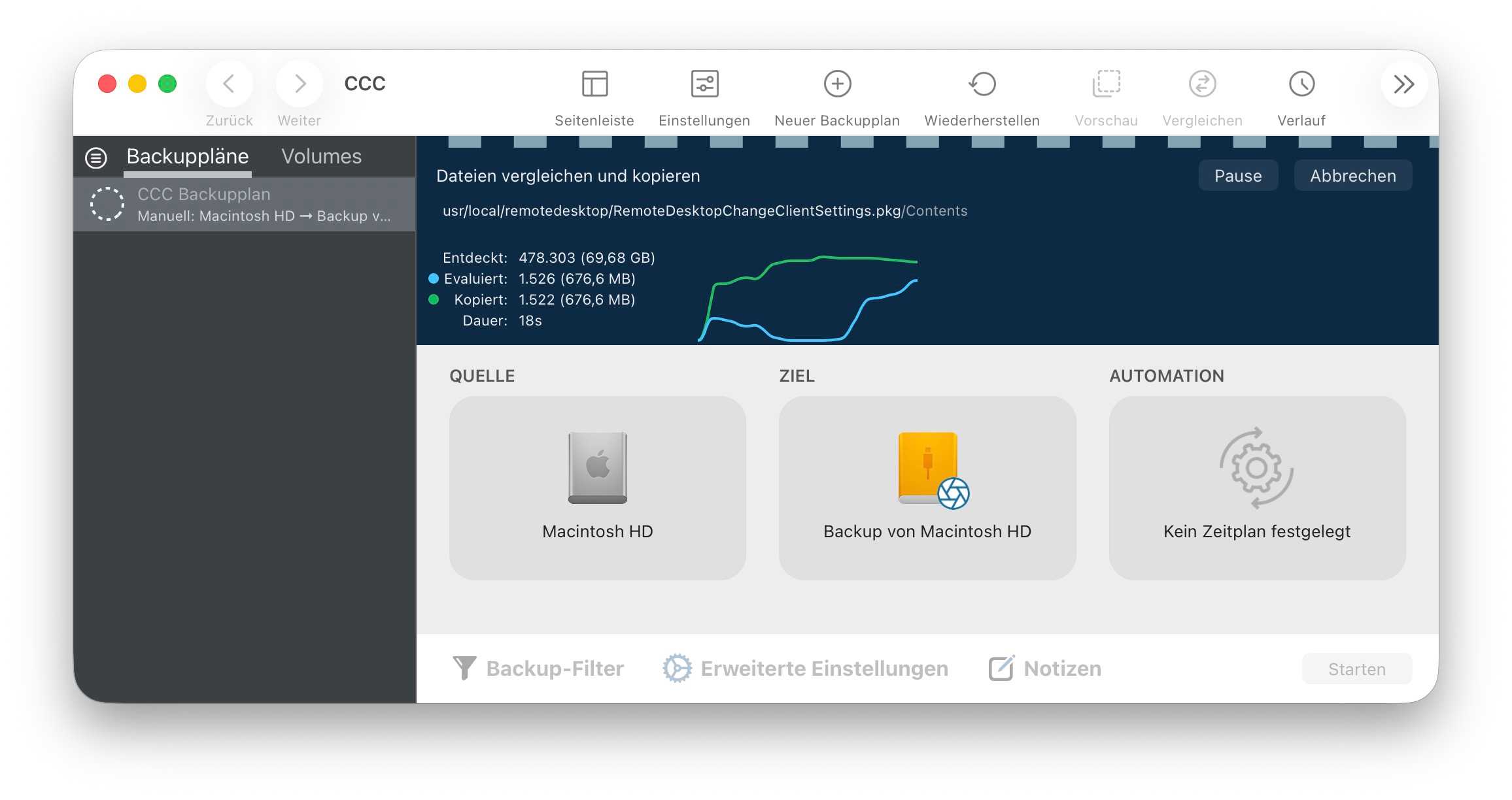
Task: Open the sidebar list options icon
Action: (x=96, y=158)
